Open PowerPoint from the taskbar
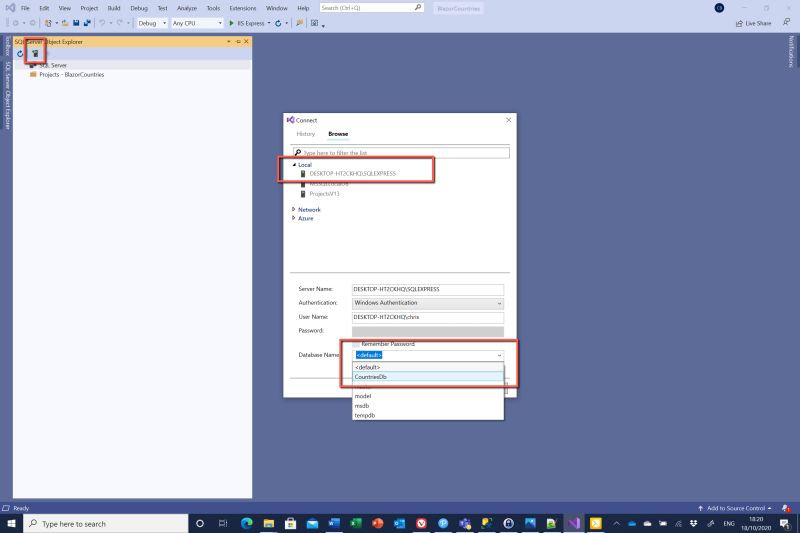The image size is (800, 533). (378, 523)
